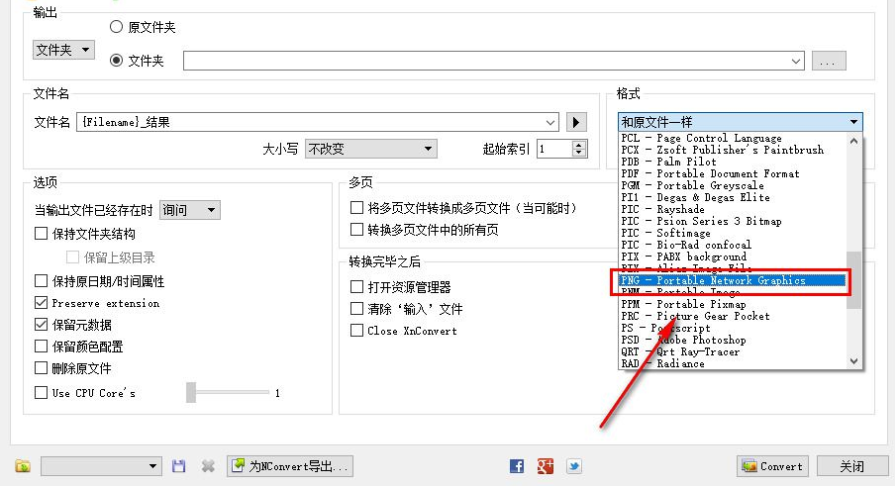Click the 起始索引 number field

[x=555, y=149]
